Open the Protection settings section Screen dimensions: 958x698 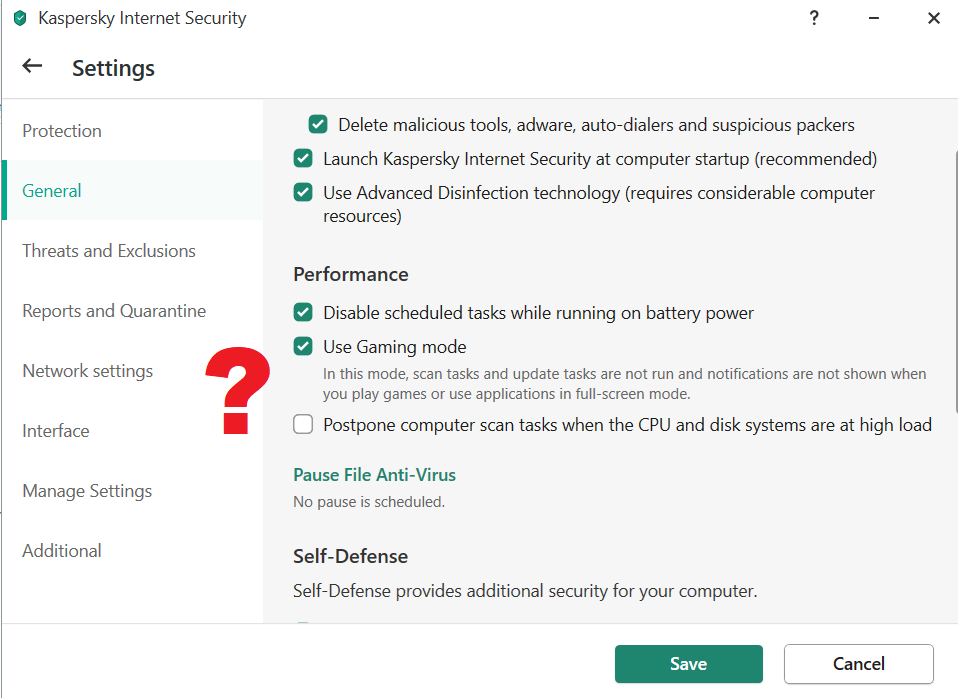62,131
